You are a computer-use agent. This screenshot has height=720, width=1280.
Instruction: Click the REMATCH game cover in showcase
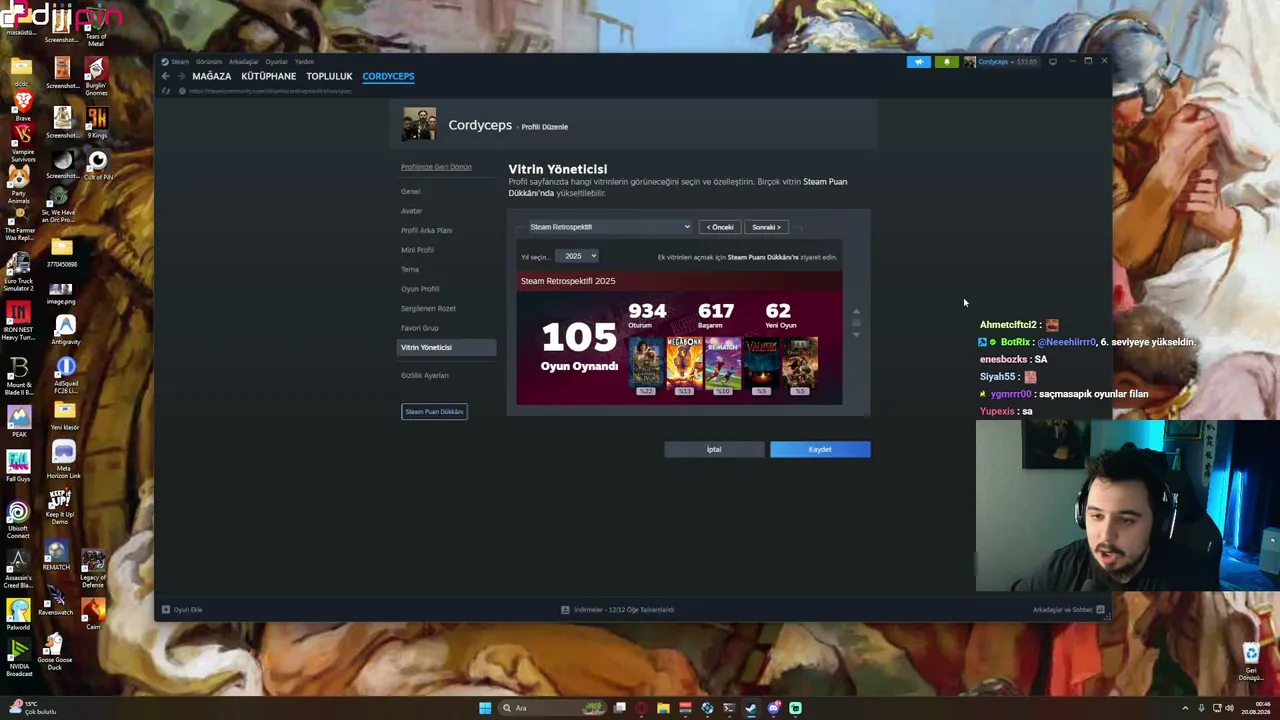coord(723,362)
